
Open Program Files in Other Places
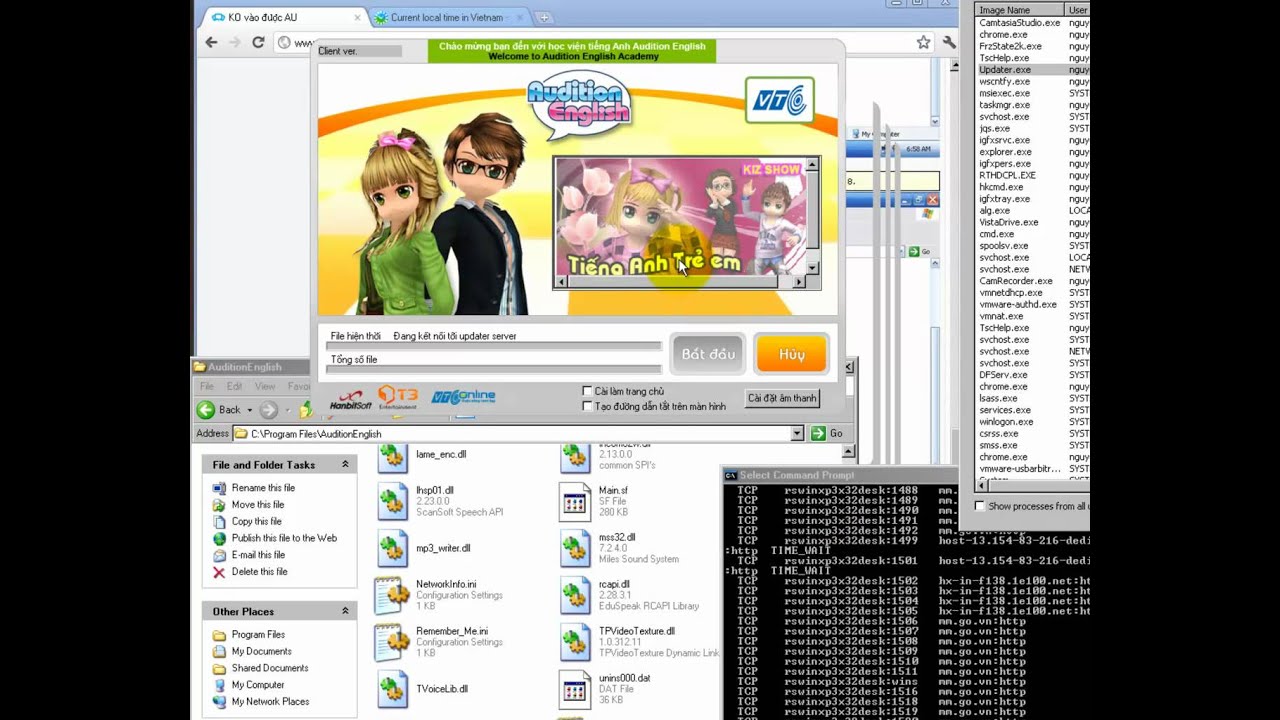pyautogui.click(x=258, y=635)
